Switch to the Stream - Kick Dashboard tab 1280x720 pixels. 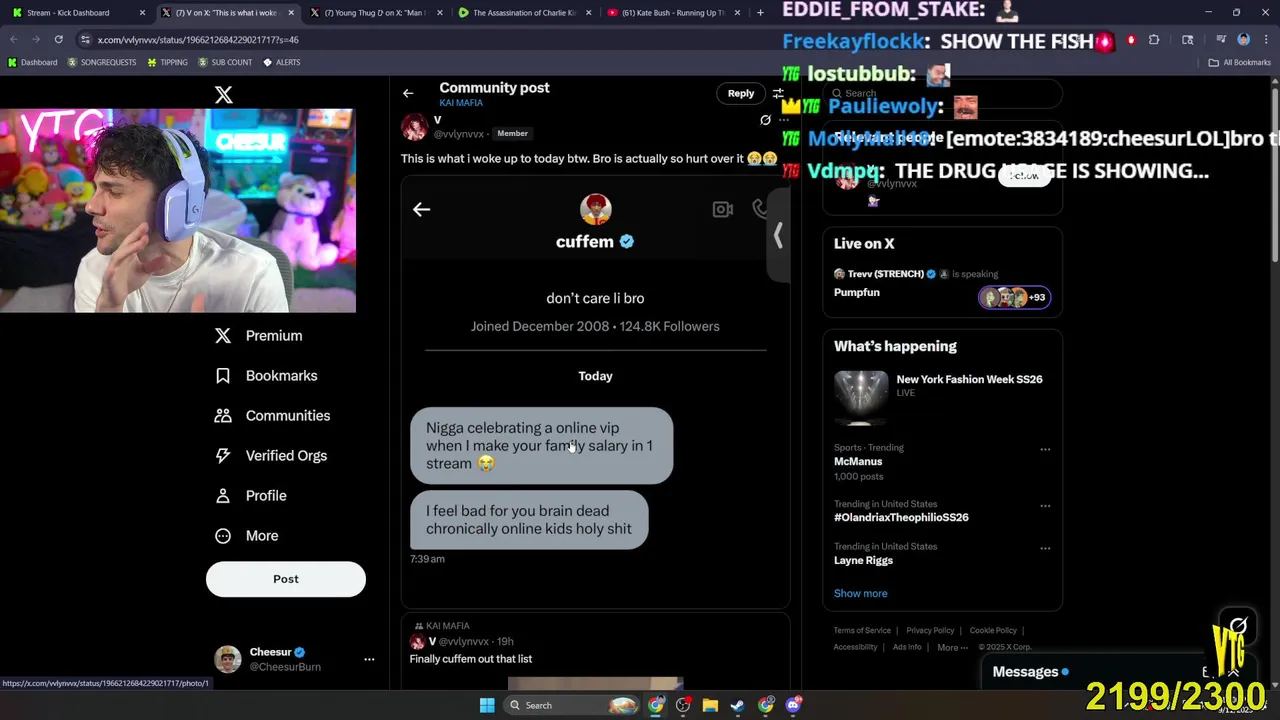(78, 13)
